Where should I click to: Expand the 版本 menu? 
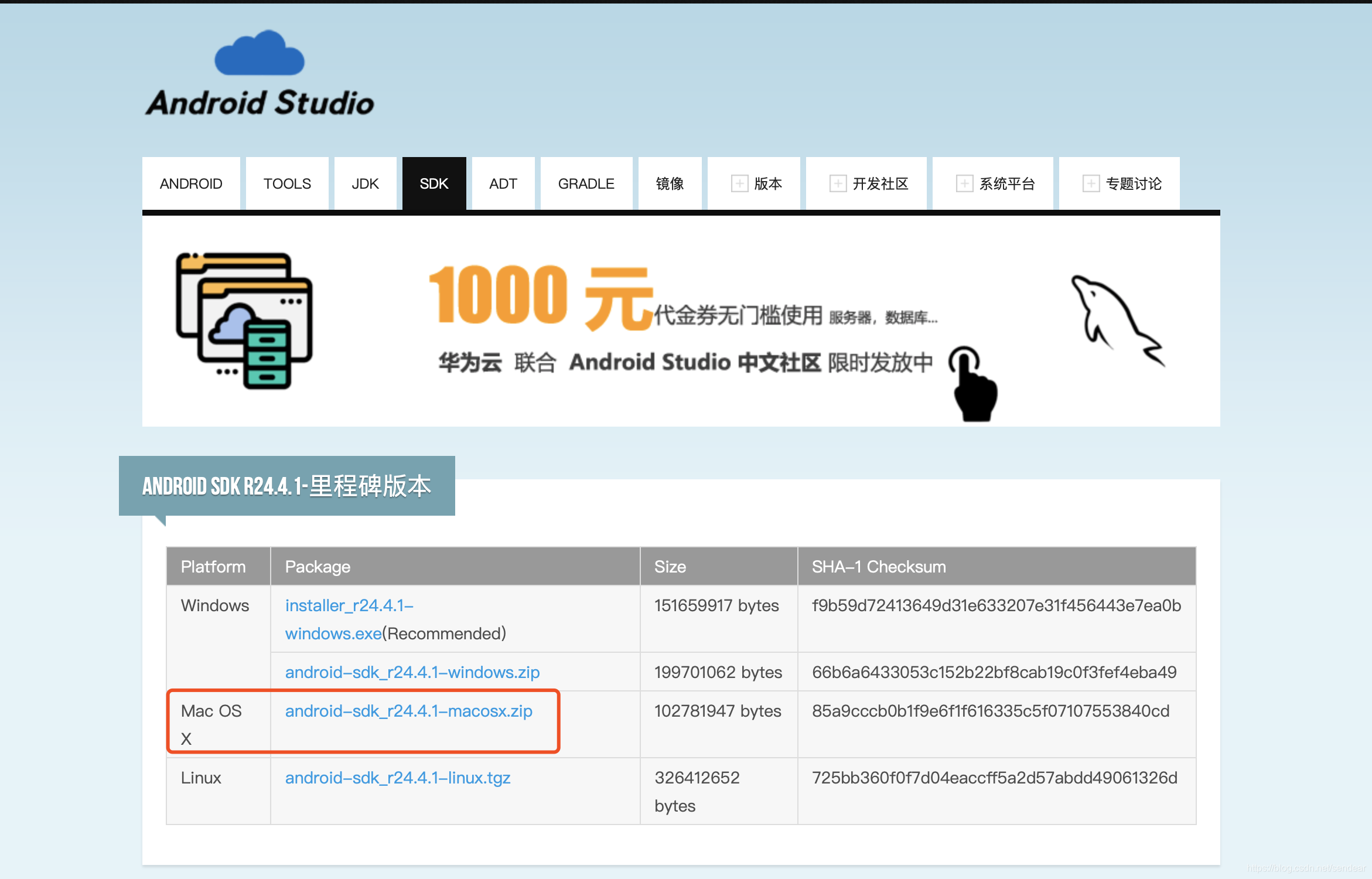pyautogui.click(x=754, y=183)
